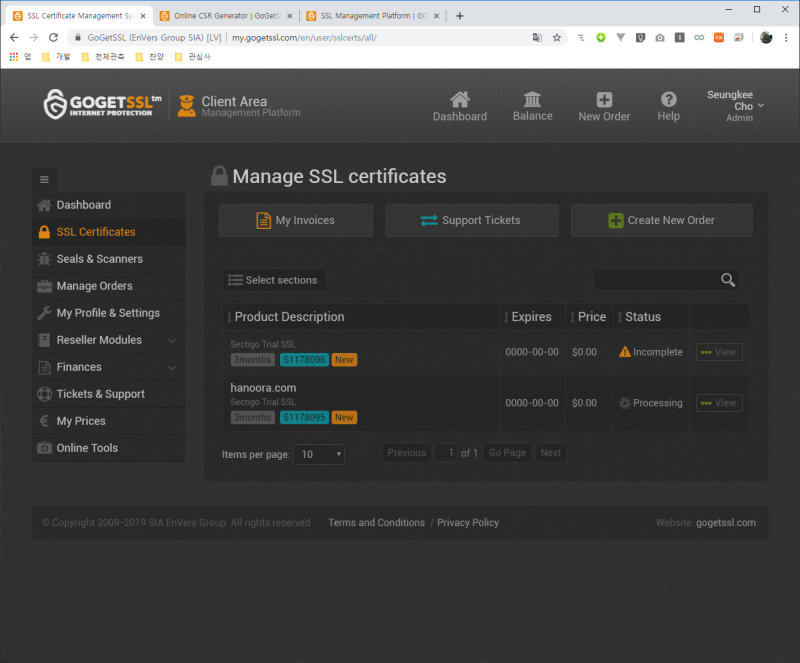Open Seals & Scanners in the sidebar

pyautogui.click(x=109, y=259)
